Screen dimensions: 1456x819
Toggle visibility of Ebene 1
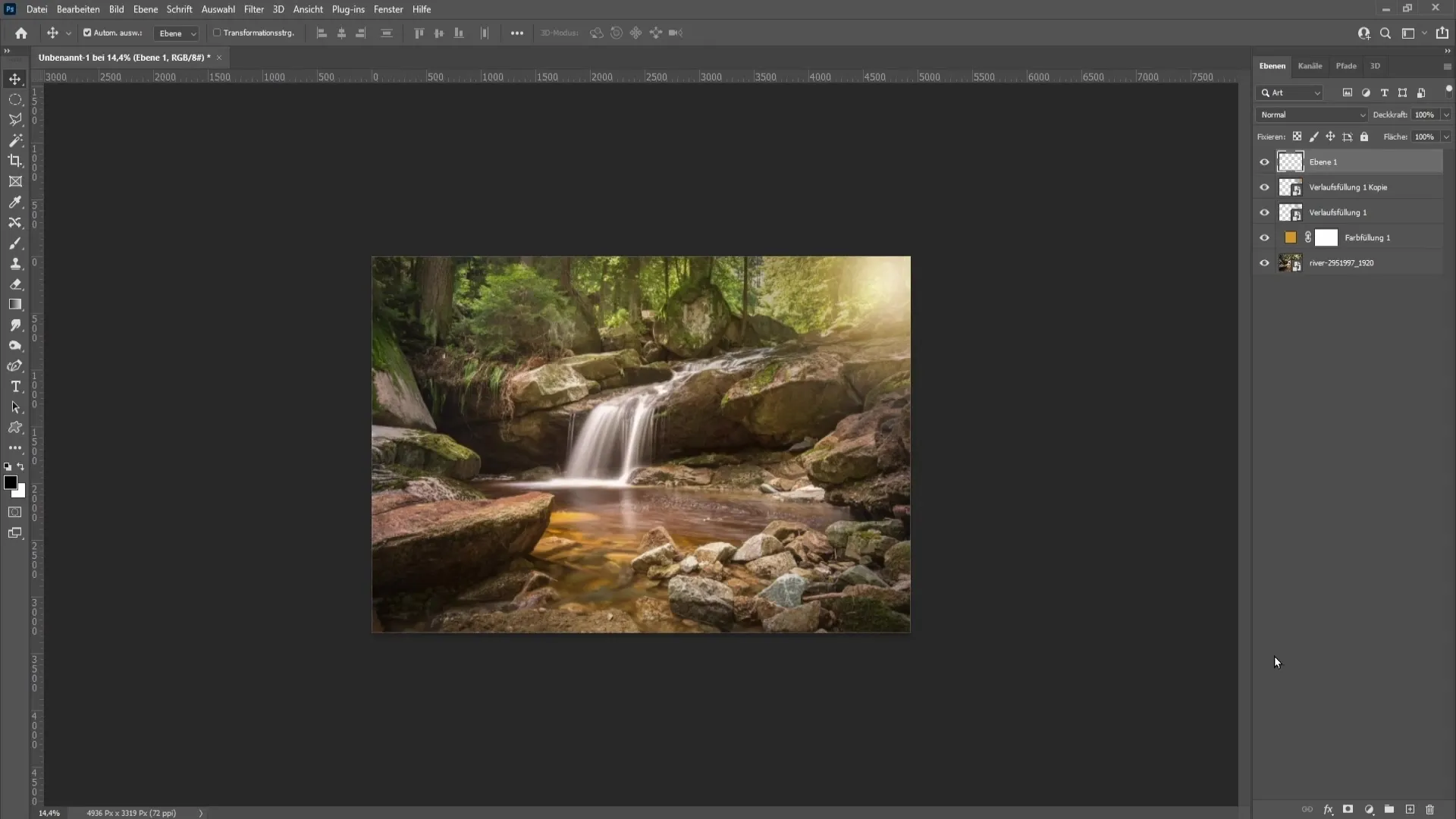1263,162
